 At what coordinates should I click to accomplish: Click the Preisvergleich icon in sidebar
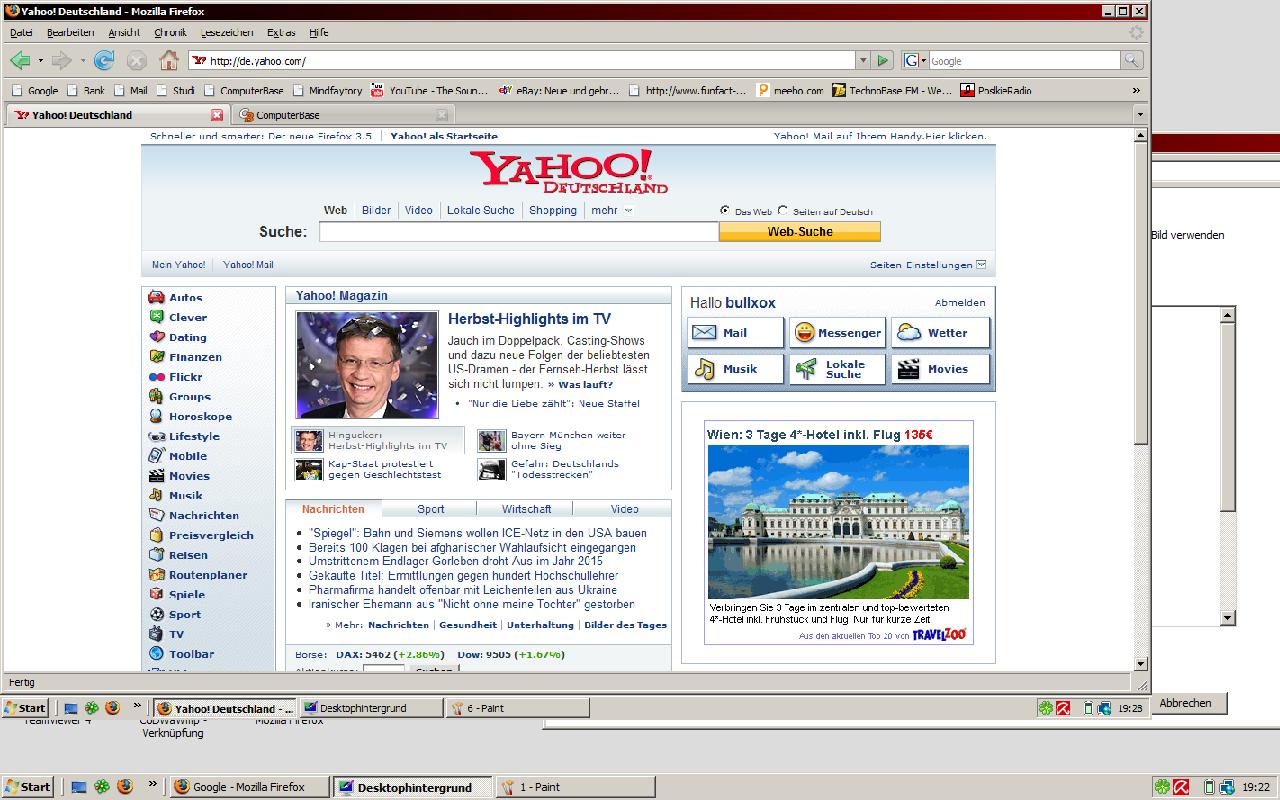pyautogui.click(x=156, y=535)
